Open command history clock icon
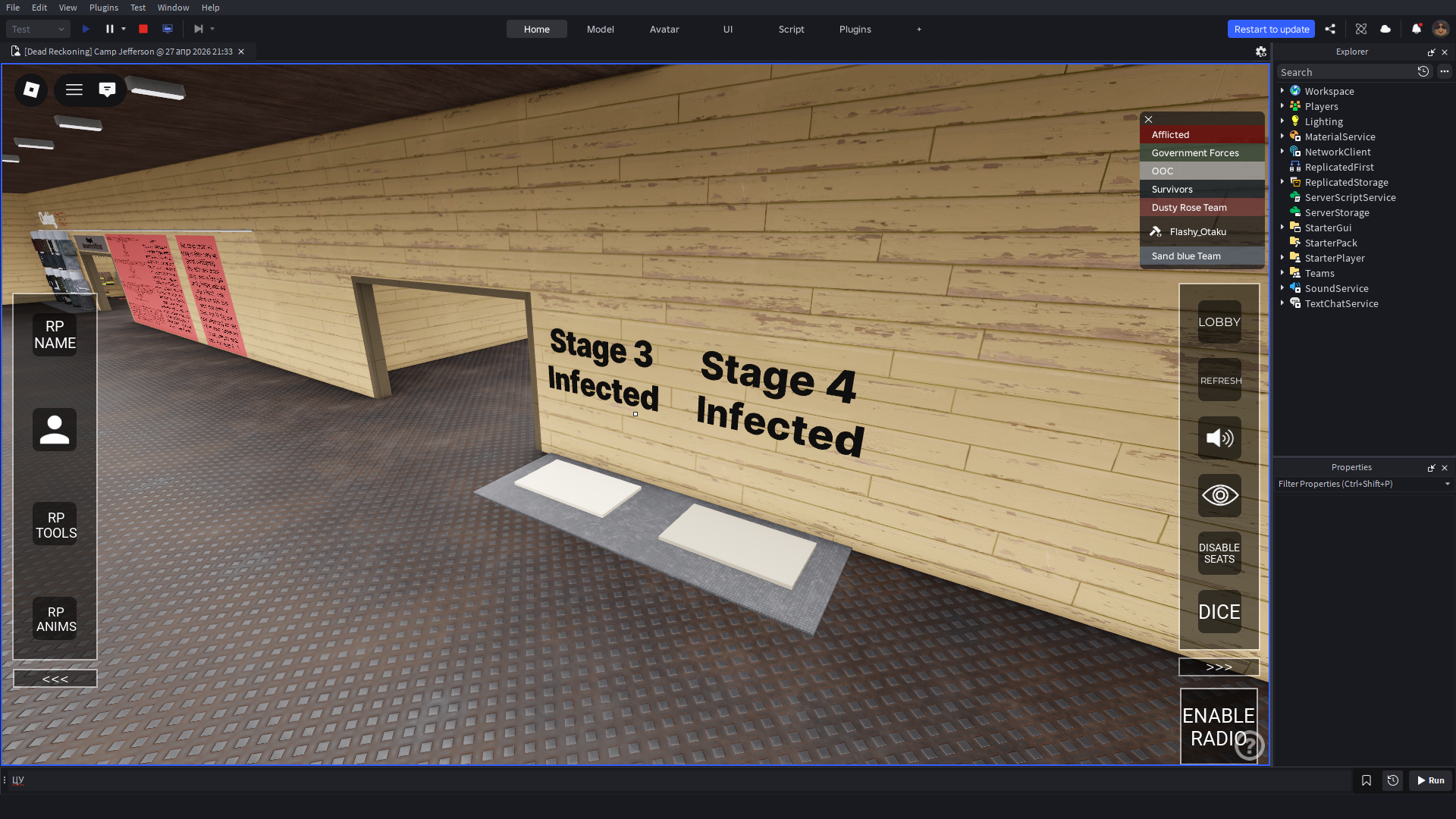This screenshot has width=1456, height=819. 1393,780
